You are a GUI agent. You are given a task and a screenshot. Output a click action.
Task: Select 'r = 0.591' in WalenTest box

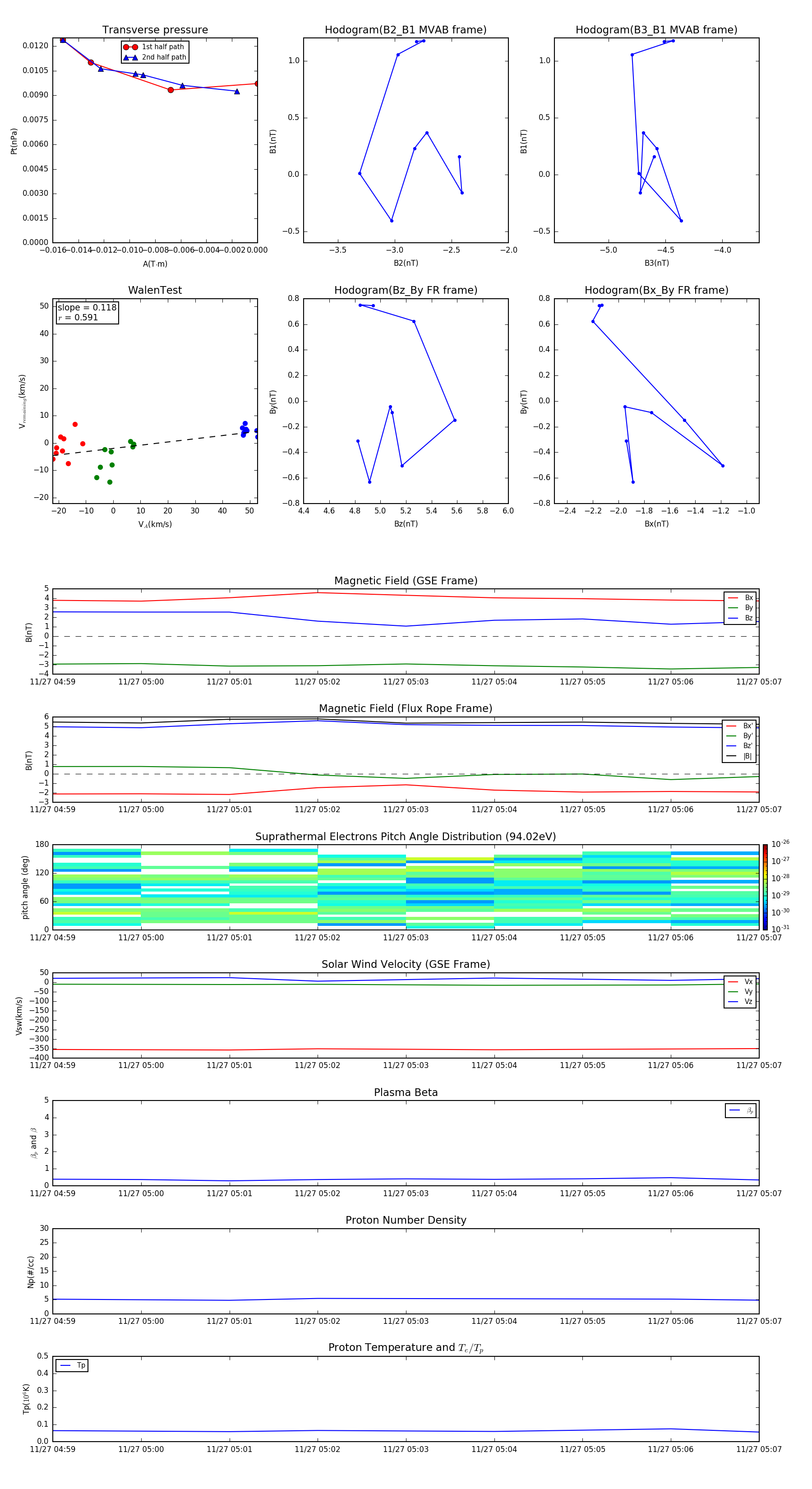[78, 317]
